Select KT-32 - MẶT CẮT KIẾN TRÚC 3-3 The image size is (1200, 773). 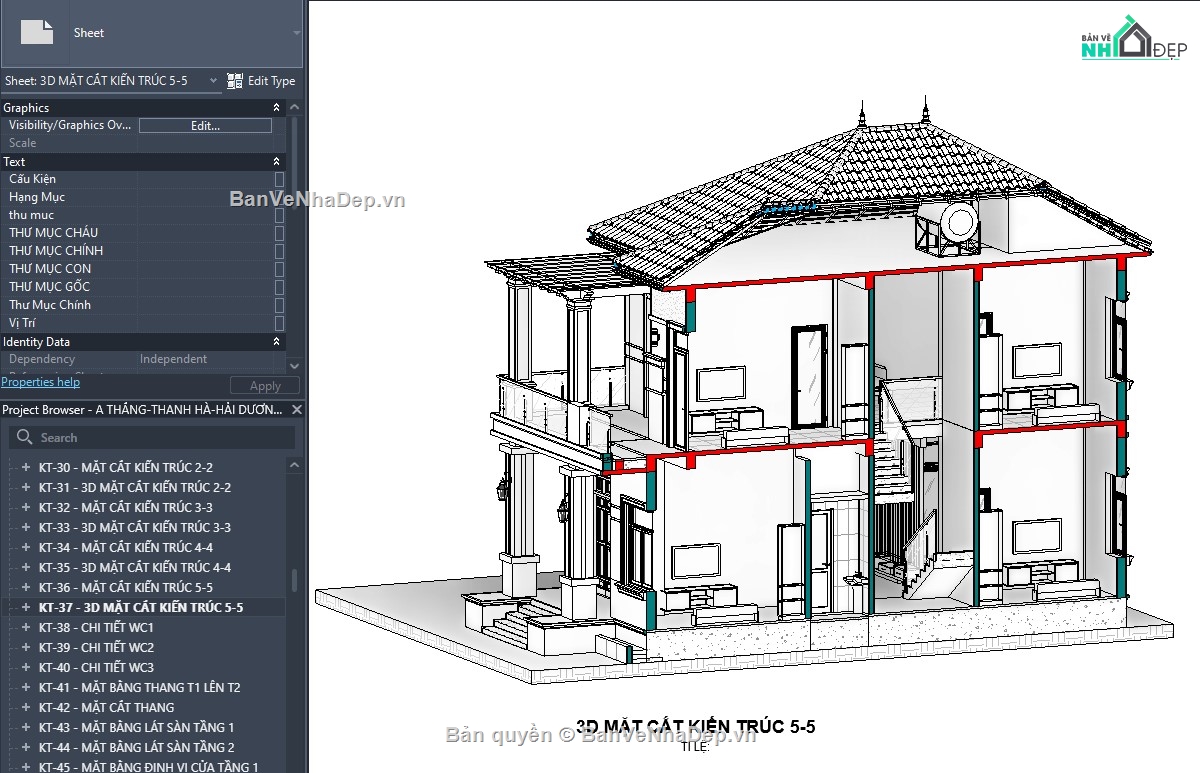click(126, 507)
